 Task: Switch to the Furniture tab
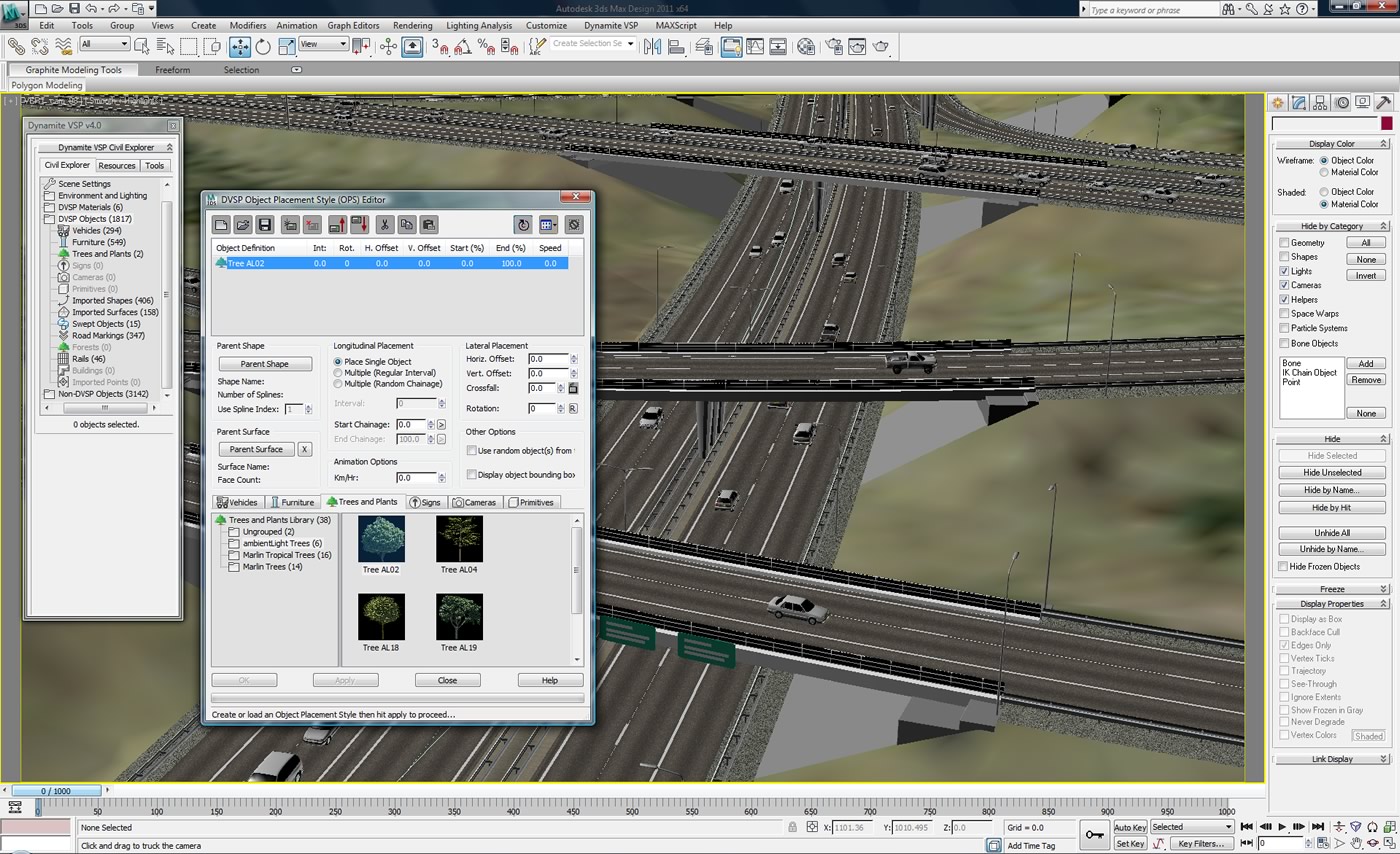click(x=292, y=502)
